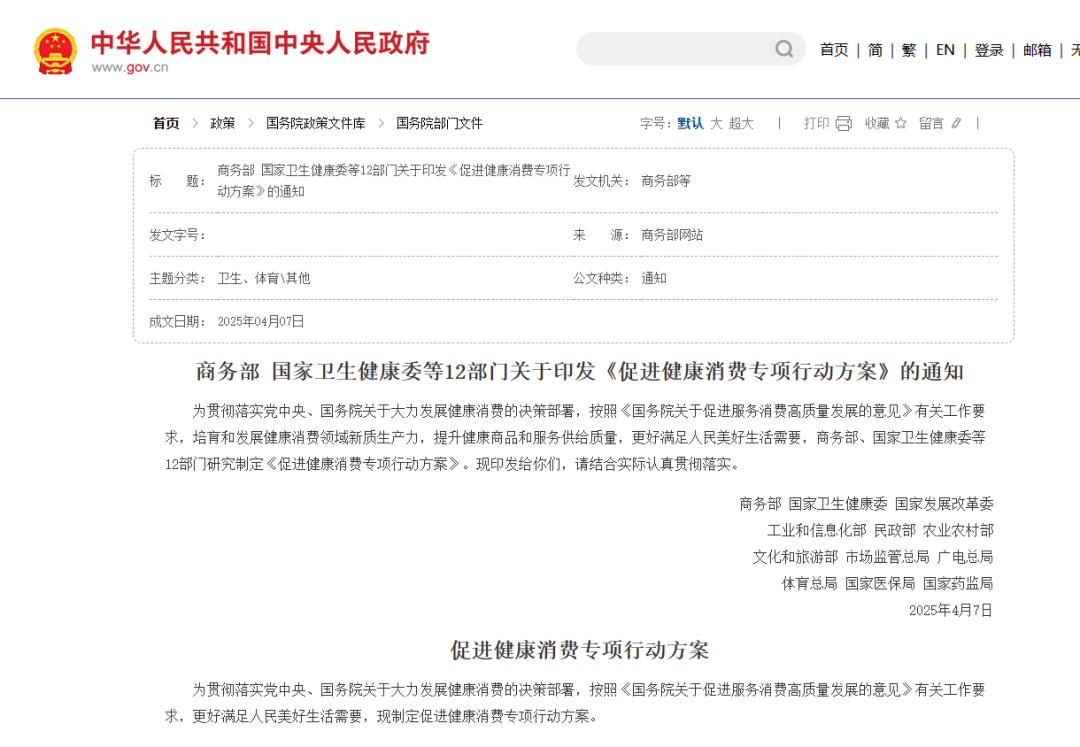Open 国务院政策文件库 breadcrumb link

(315, 123)
